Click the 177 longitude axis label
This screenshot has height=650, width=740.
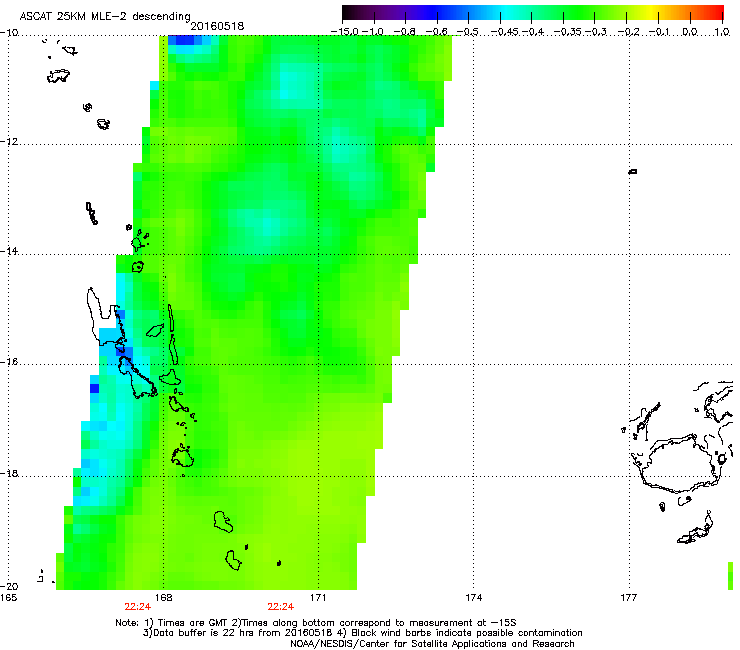click(629, 598)
